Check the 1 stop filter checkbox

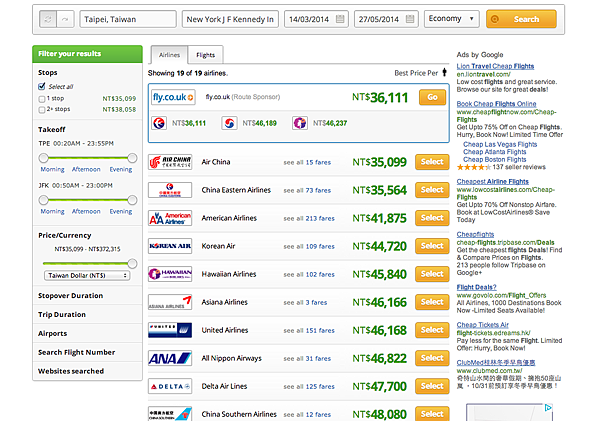[42, 99]
